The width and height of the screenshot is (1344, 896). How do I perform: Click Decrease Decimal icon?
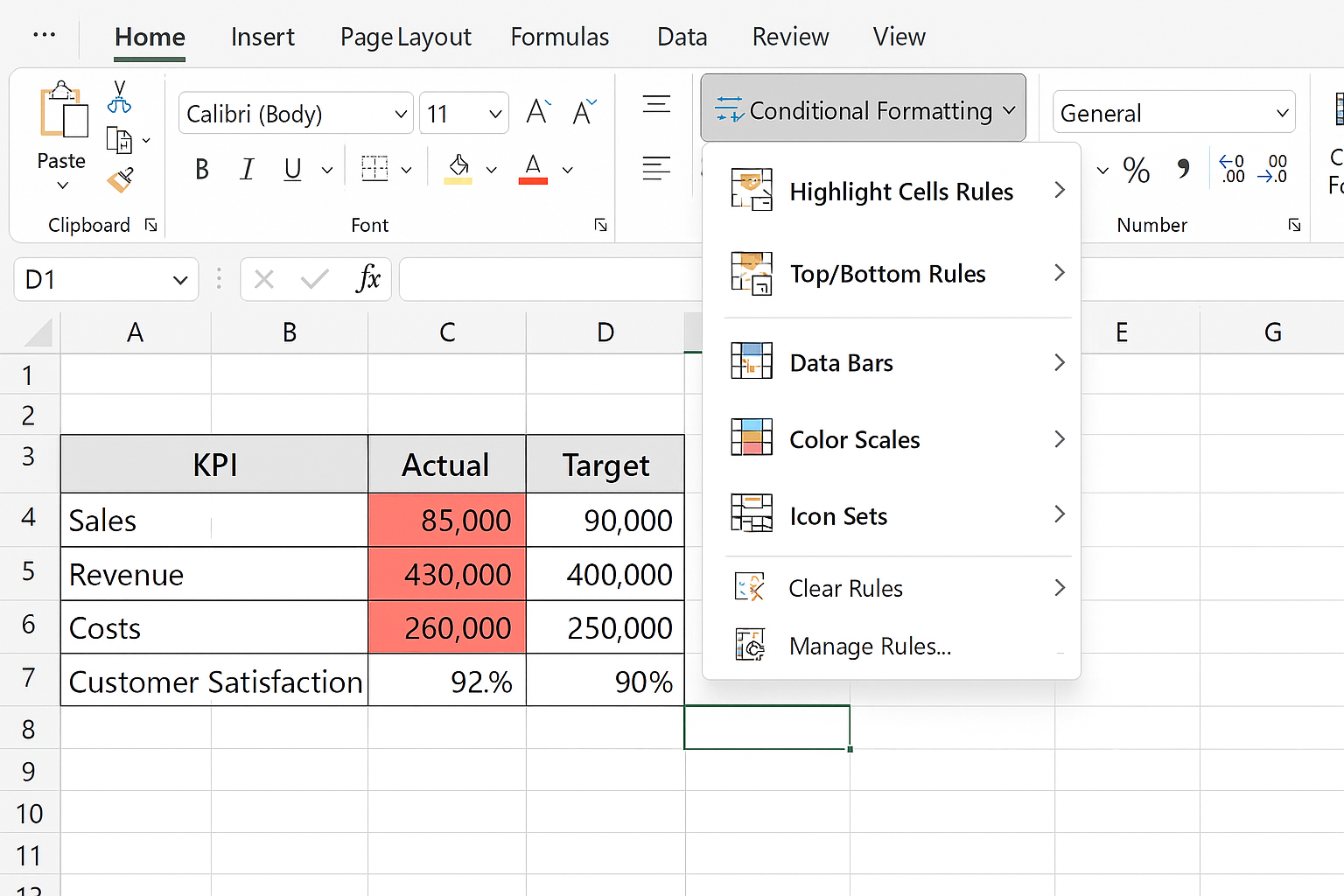click(1272, 169)
